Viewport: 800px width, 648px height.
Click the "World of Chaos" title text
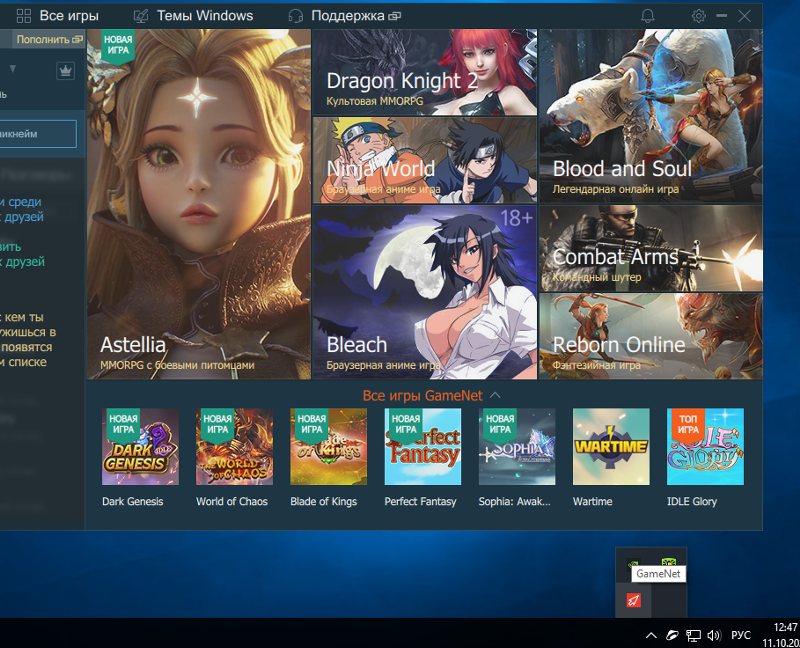pyautogui.click(x=232, y=502)
